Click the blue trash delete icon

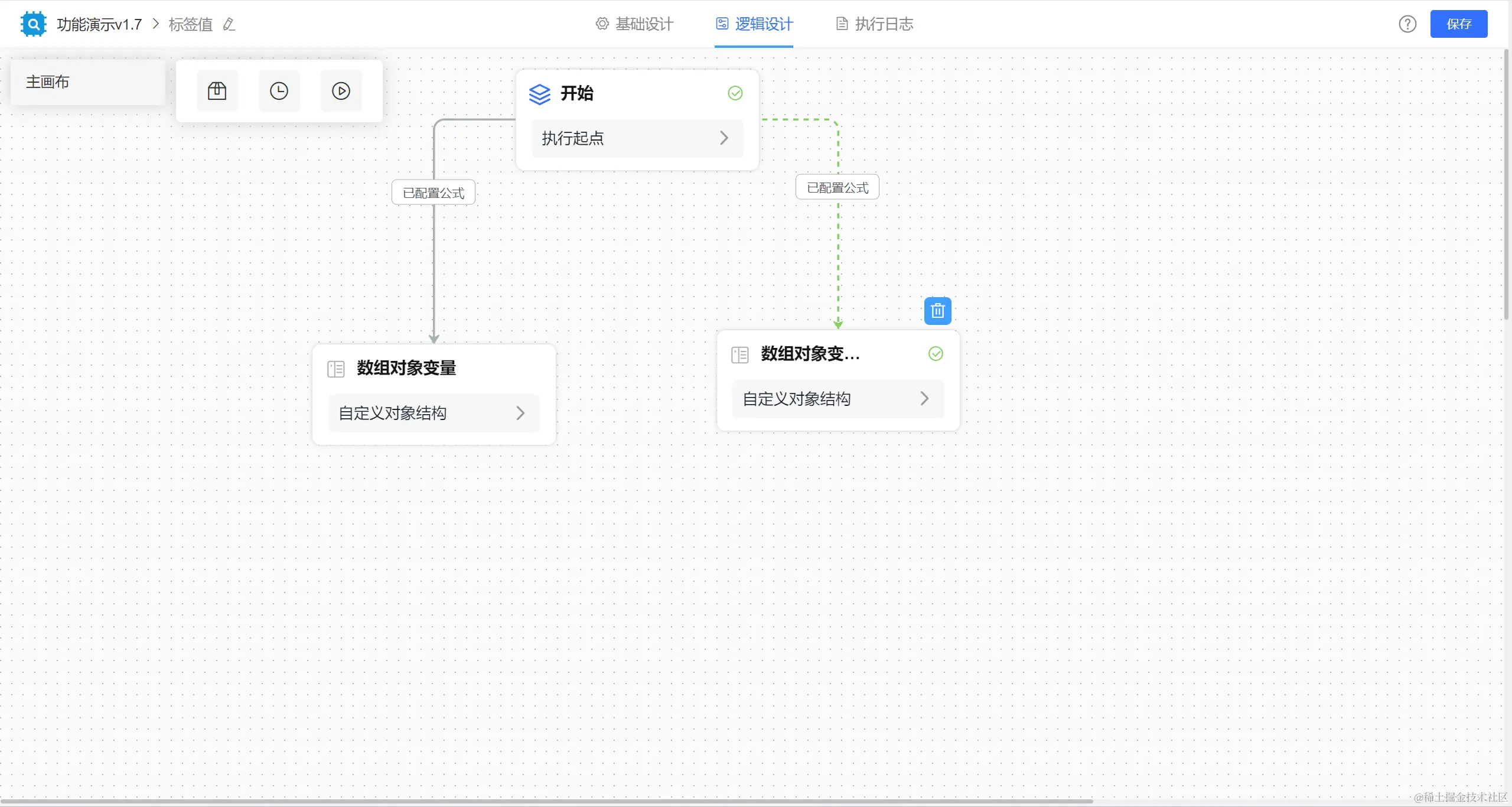click(937, 311)
